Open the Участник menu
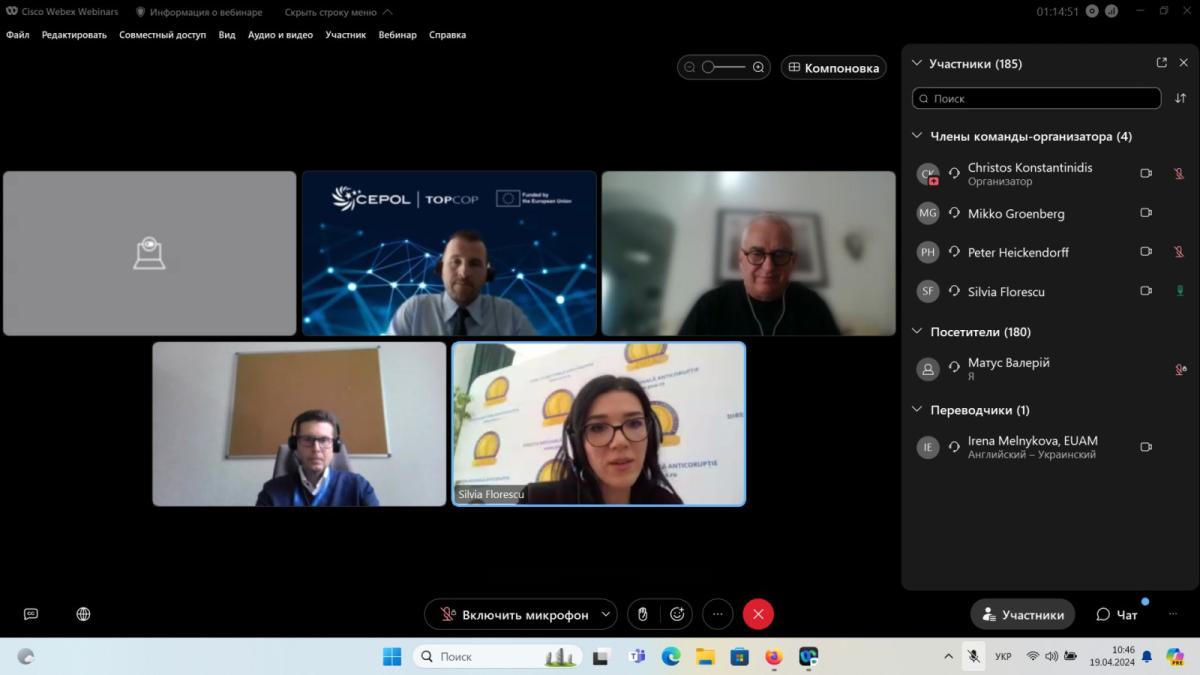1200x675 pixels. click(345, 35)
